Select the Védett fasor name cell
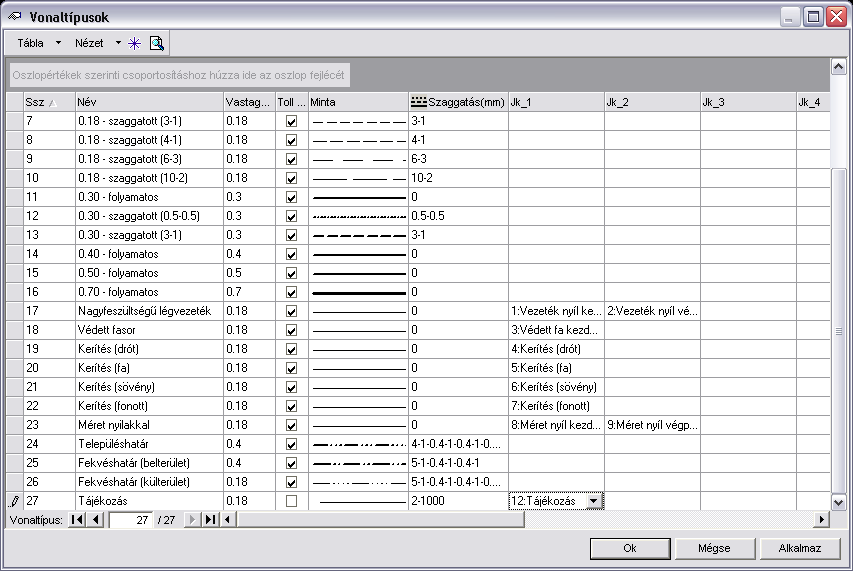This screenshot has height=571, width=853. point(149,330)
